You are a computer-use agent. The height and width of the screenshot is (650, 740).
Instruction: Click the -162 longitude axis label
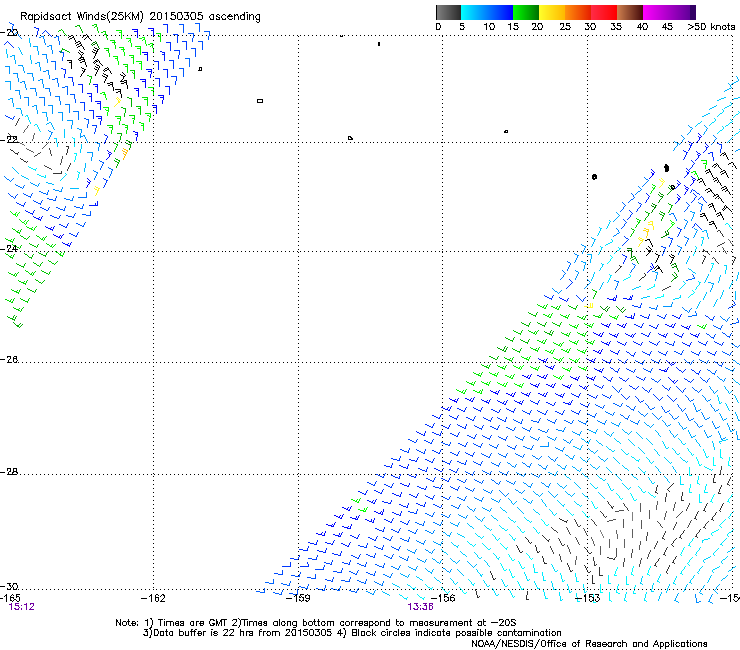[153, 599]
